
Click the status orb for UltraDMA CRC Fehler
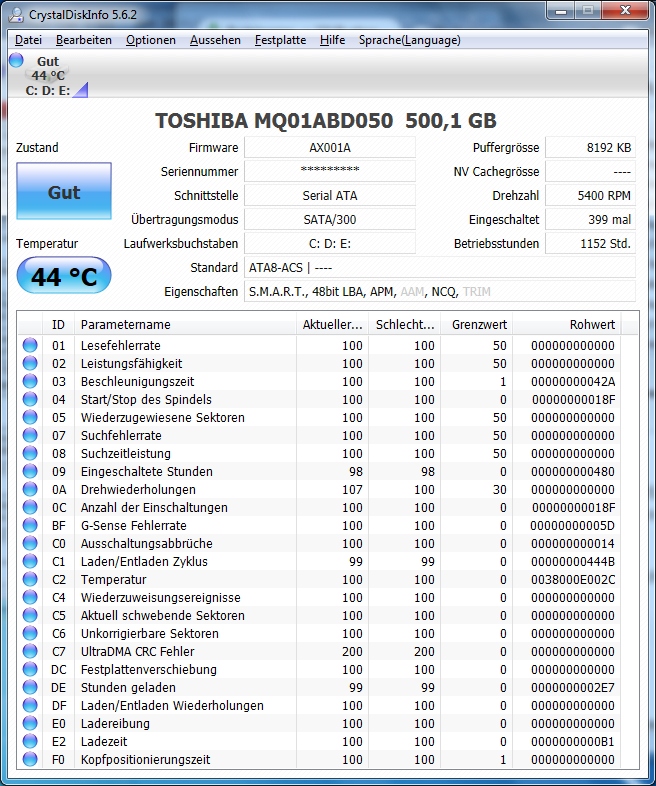[30, 652]
